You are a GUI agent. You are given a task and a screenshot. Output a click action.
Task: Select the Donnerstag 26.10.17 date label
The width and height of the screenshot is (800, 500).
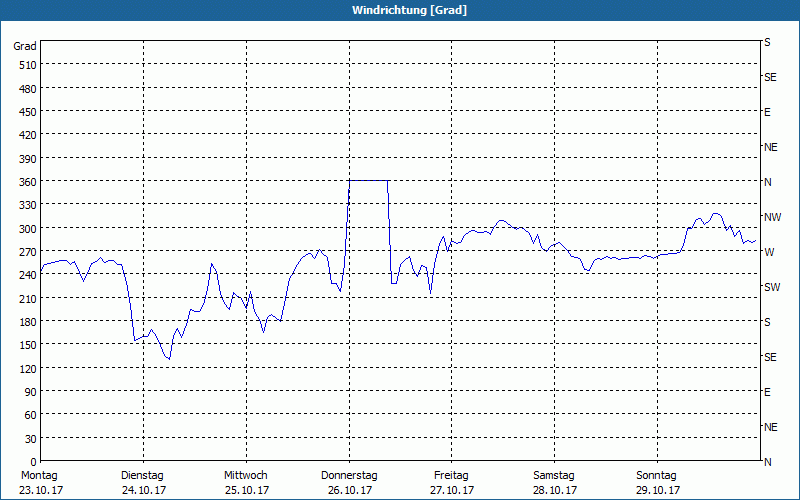(348, 483)
